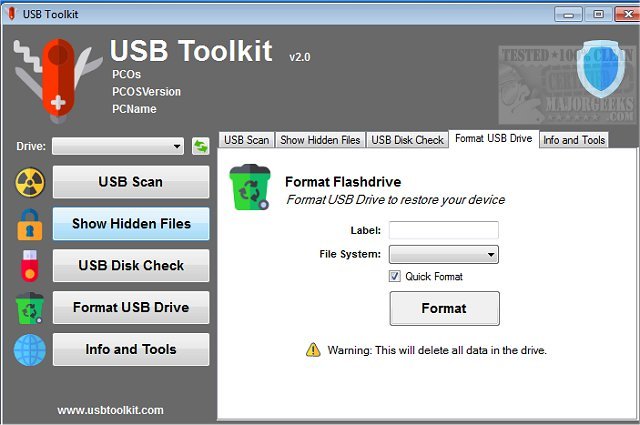Click the blue globe icon
640x425 pixels.
point(30,350)
